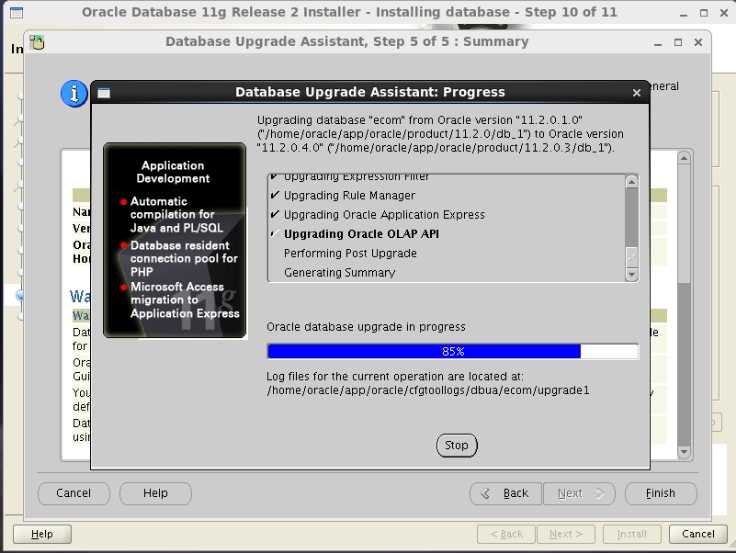This screenshot has height=554, width=736.
Task: Select the Upgrading Rule Manager step
Action: 349,195
